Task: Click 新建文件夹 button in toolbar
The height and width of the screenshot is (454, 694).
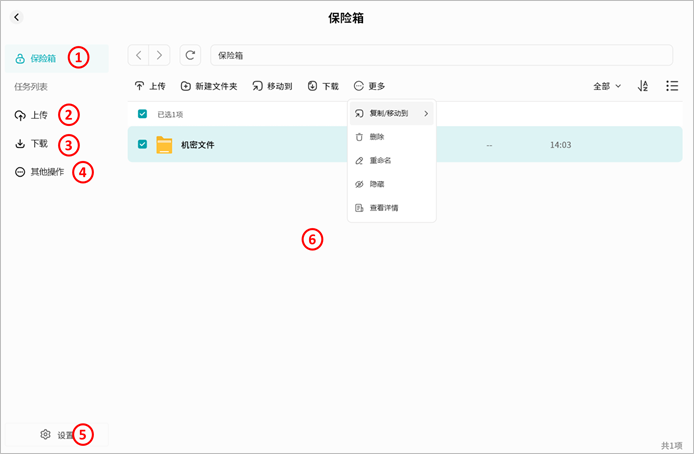Action: pyautogui.click(x=208, y=86)
